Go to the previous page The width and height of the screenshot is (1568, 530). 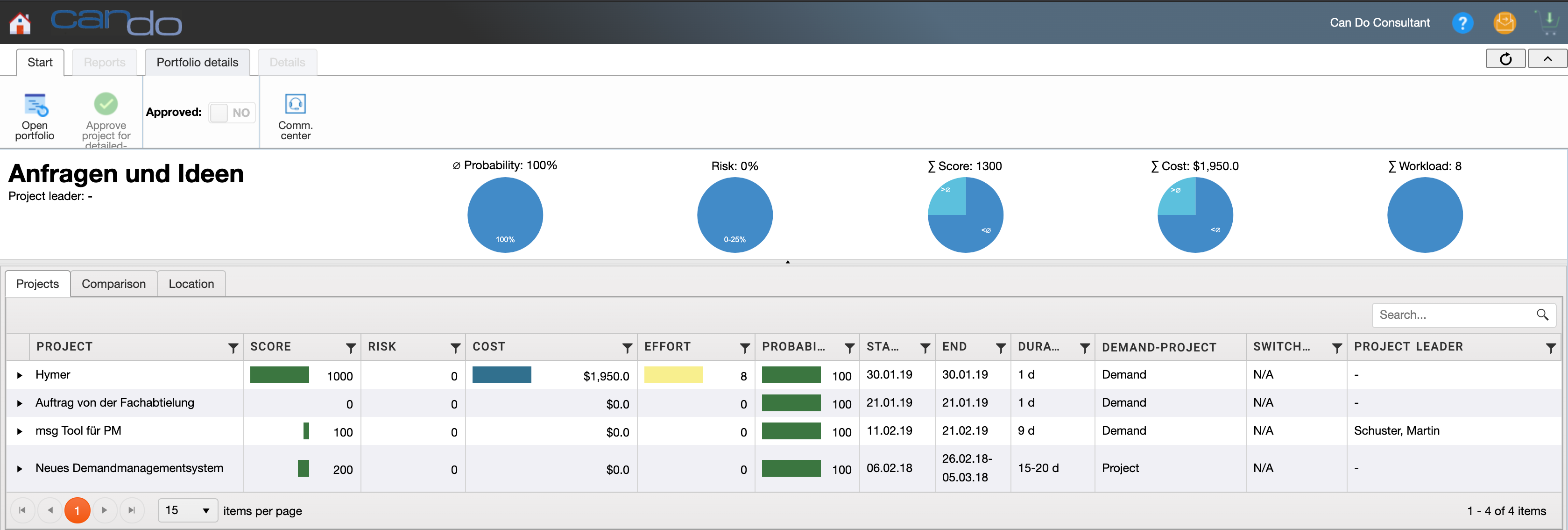[50, 510]
